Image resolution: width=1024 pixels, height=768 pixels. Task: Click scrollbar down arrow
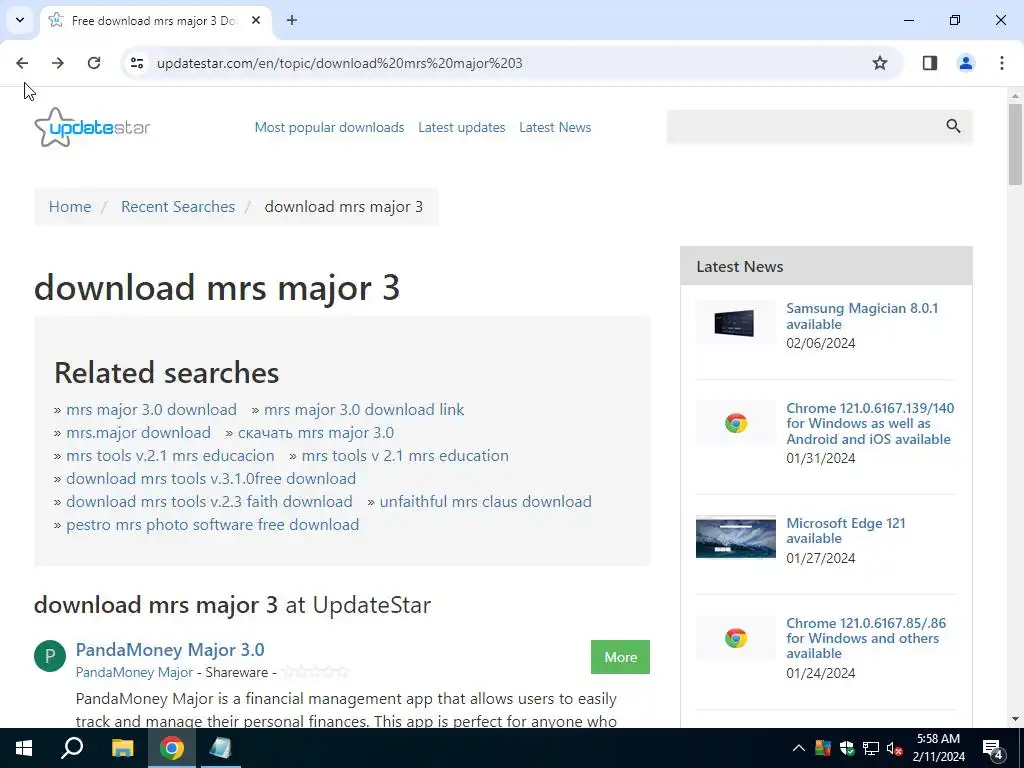pos(1015,719)
